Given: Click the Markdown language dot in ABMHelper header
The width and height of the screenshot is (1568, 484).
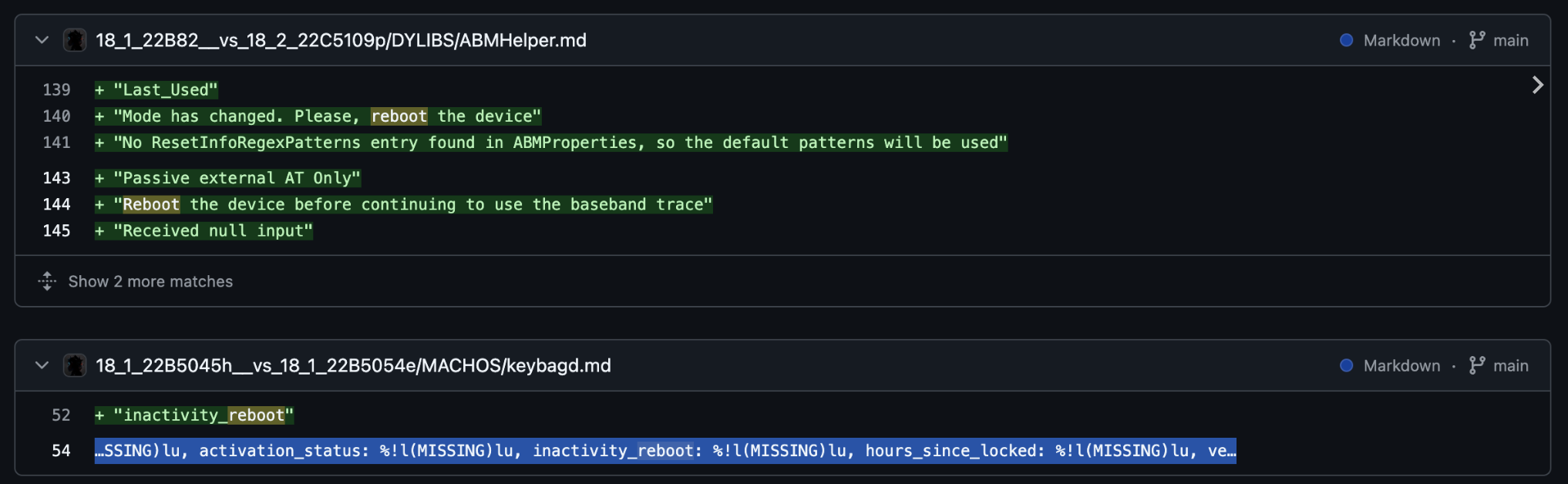Looking at the screenshot, I should [x=1346, y=40].
